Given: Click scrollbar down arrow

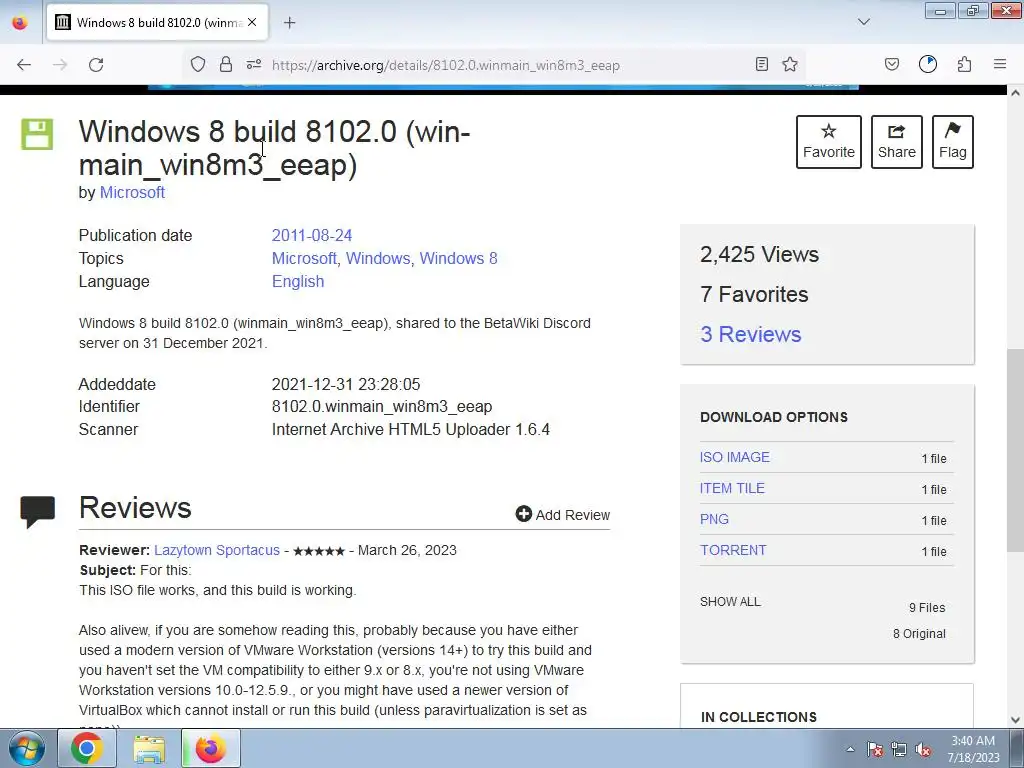Looking at the screenshot, I should pyautogui.click(x=1015, y=720).
